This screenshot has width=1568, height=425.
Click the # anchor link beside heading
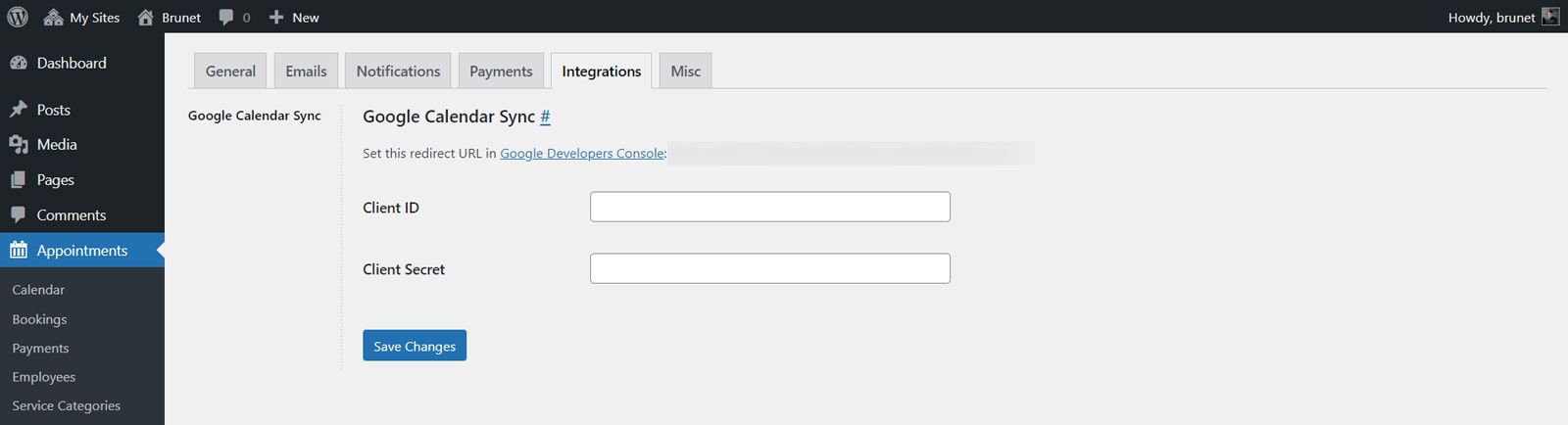point(545,117)
